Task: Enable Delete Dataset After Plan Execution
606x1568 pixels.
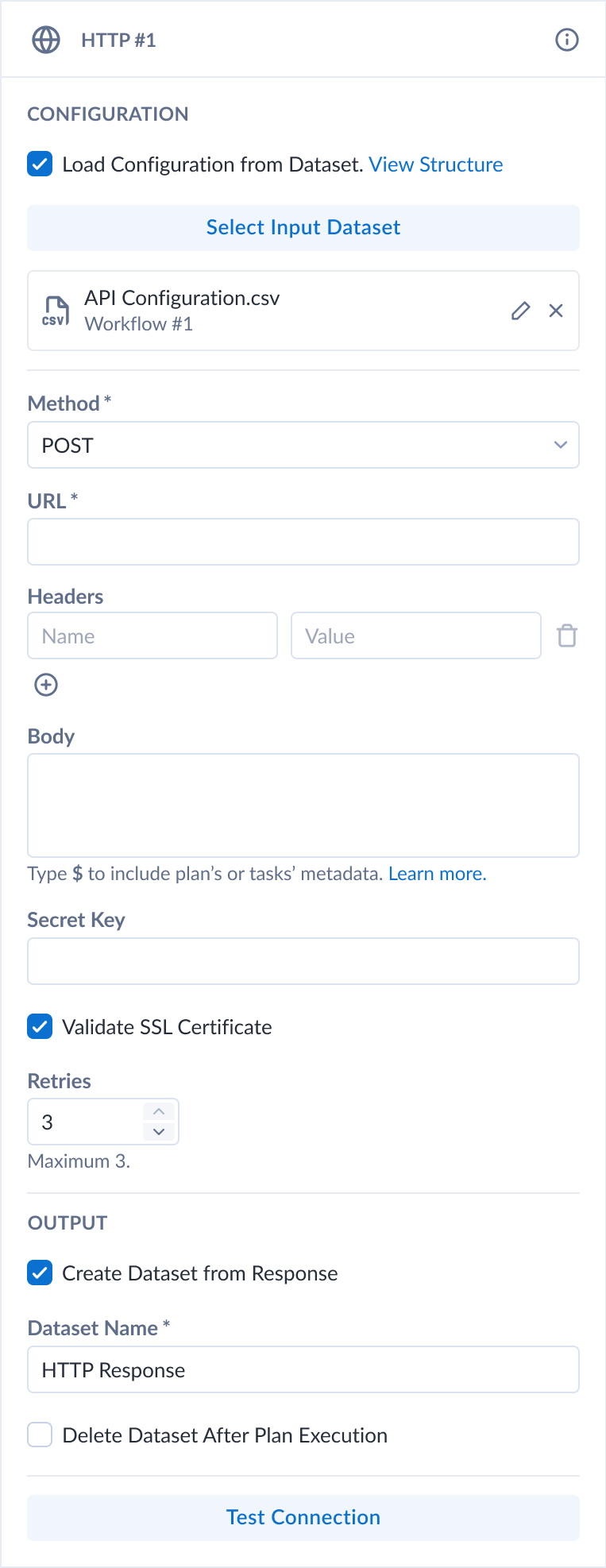Action: [40, 1435]
